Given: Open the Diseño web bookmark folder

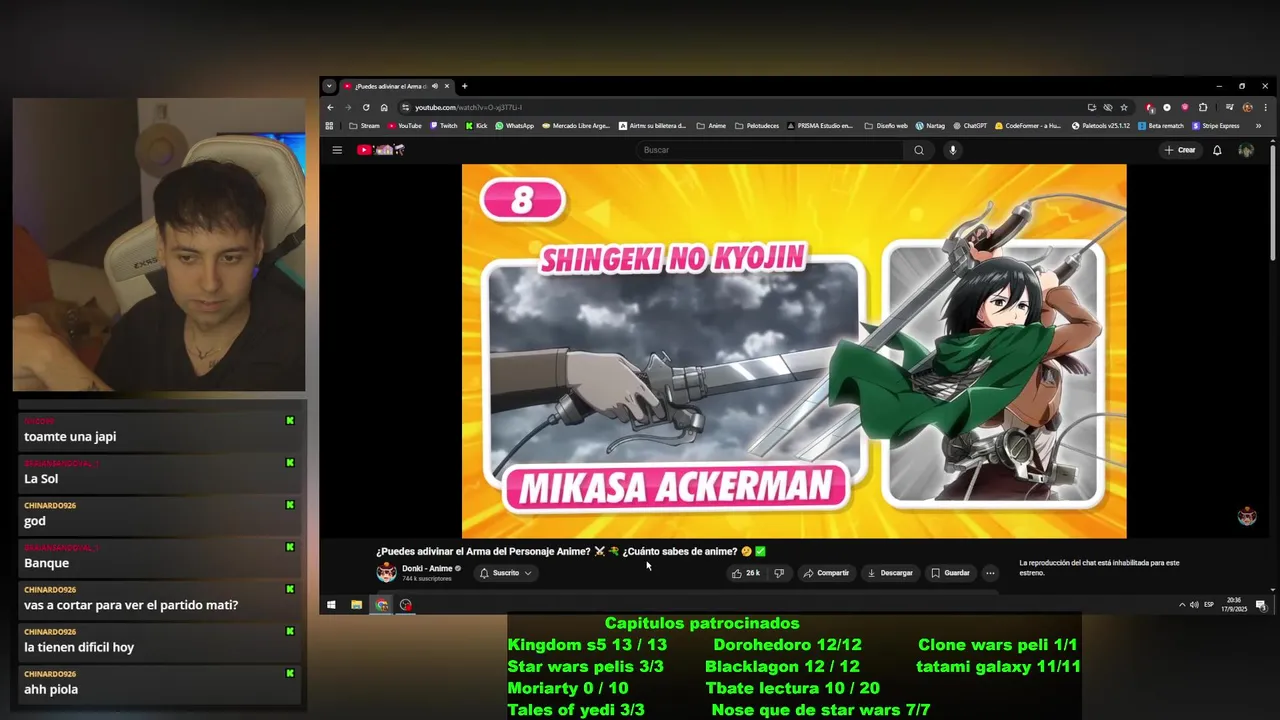Looking at the screenshot, I should 886,126.
